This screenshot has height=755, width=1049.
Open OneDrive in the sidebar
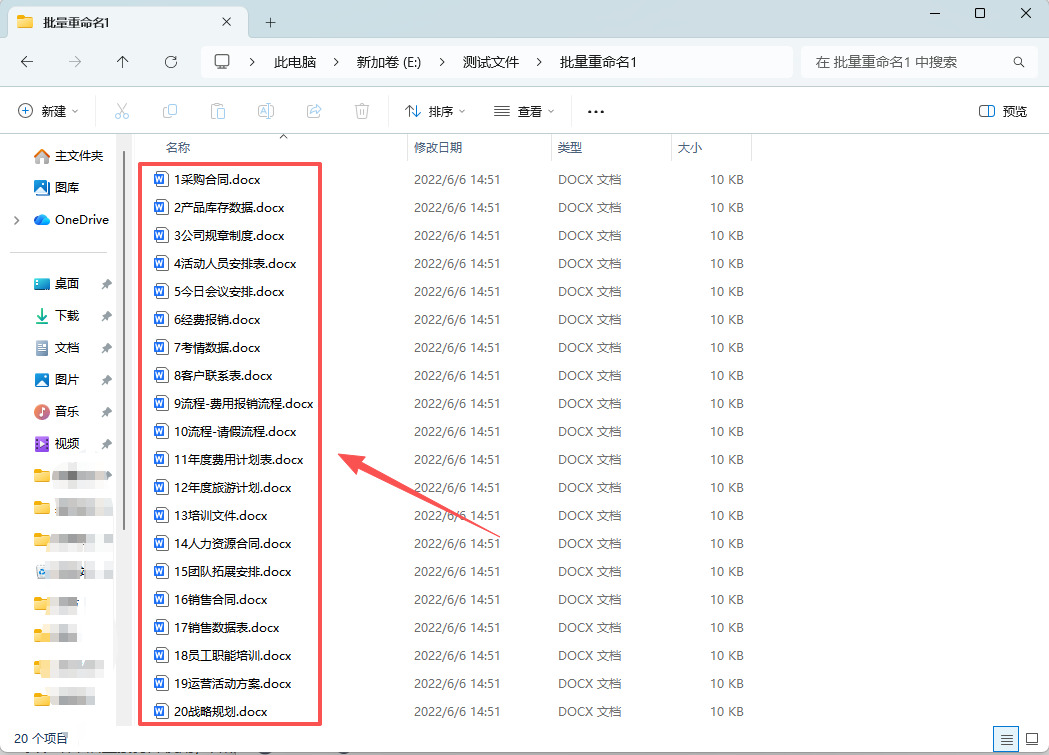tap(71, 220)
